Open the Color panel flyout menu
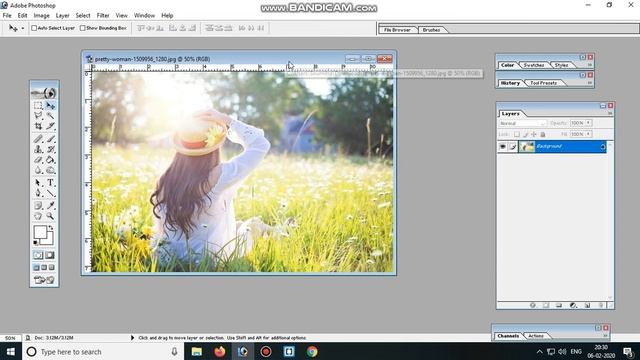Image resolution: width=640 pixels, height=360 pixels. [x=590, y=65]
